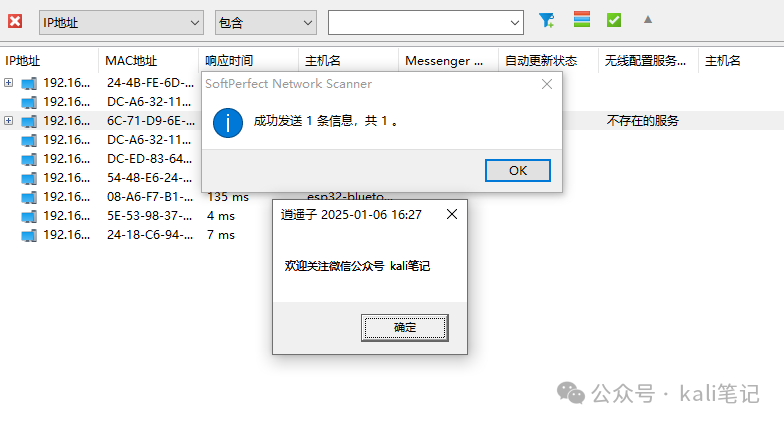Click the colored stripes rows icon

point(582,20)
